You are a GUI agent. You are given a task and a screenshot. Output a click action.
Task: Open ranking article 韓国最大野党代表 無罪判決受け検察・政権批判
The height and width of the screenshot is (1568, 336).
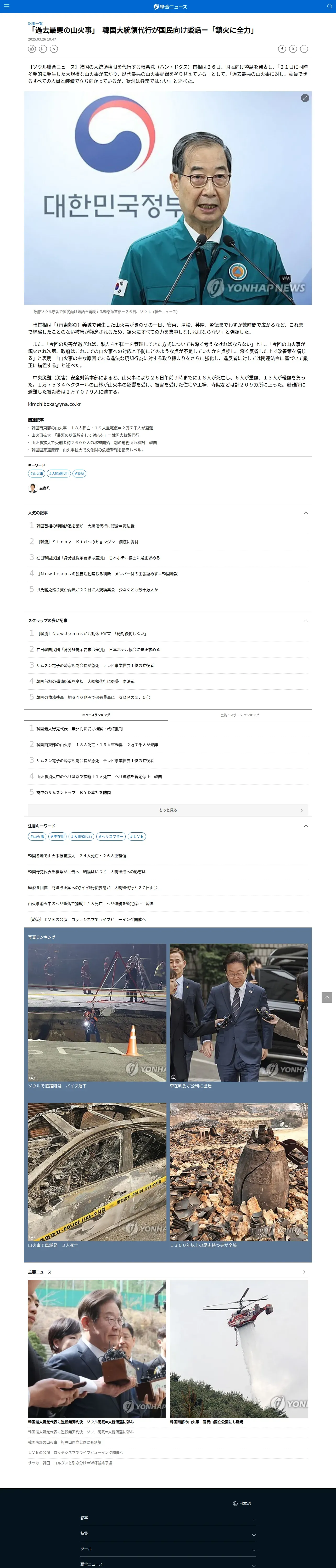click(x=79, y=729)
